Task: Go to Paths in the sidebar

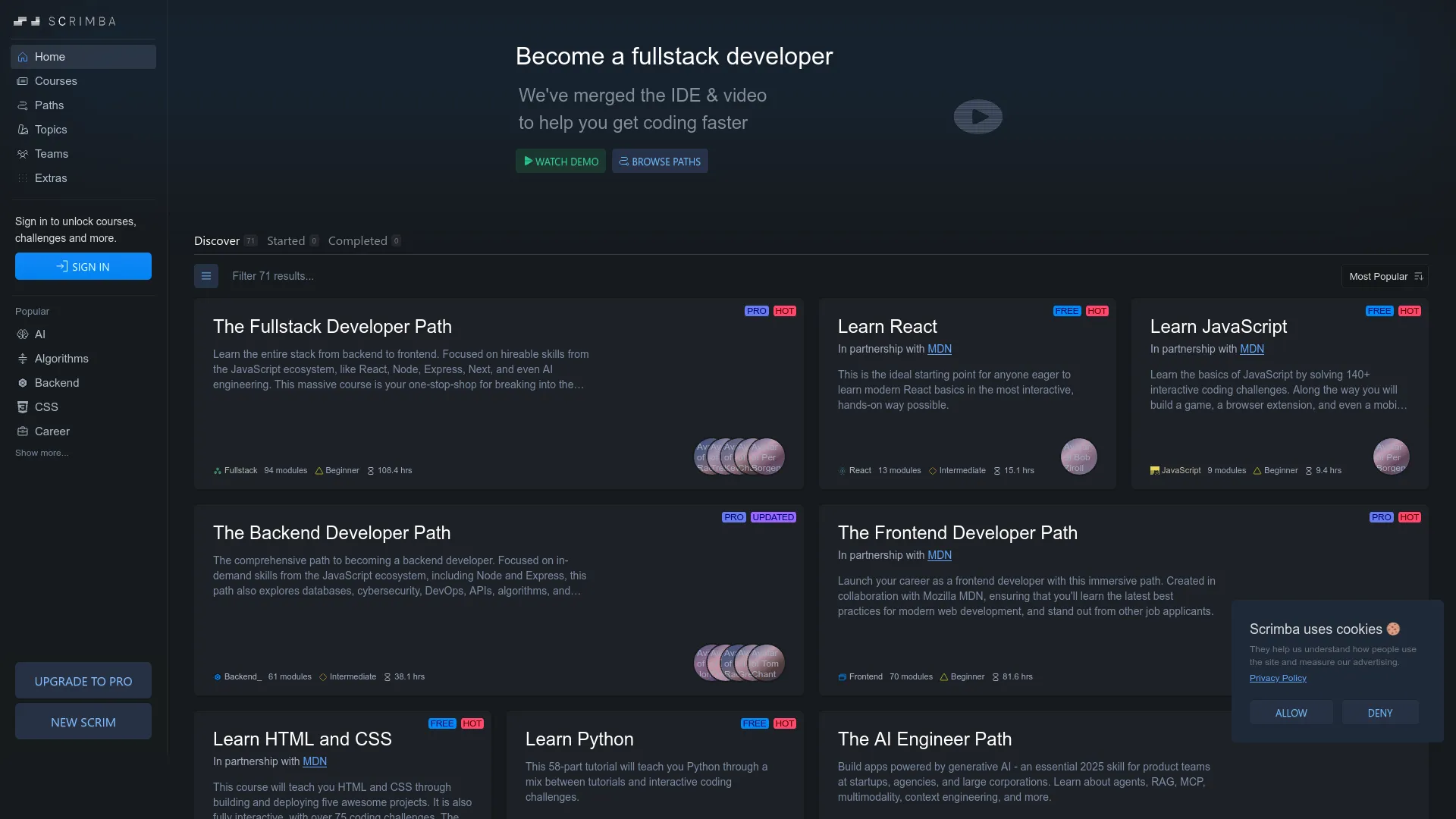Action: pos(83,105)
